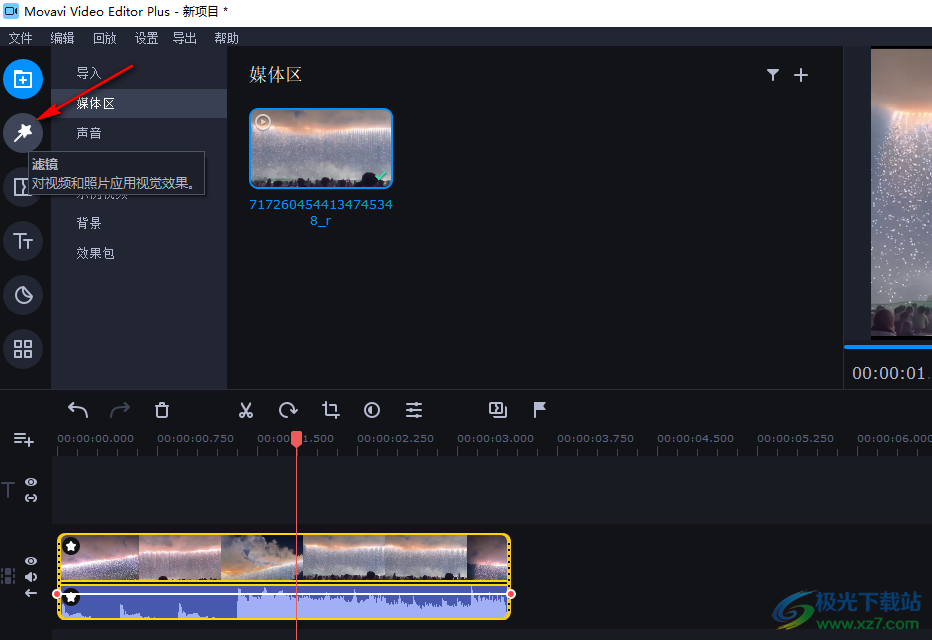
Task: Click the star on video clip
Action: click(71, 546)
